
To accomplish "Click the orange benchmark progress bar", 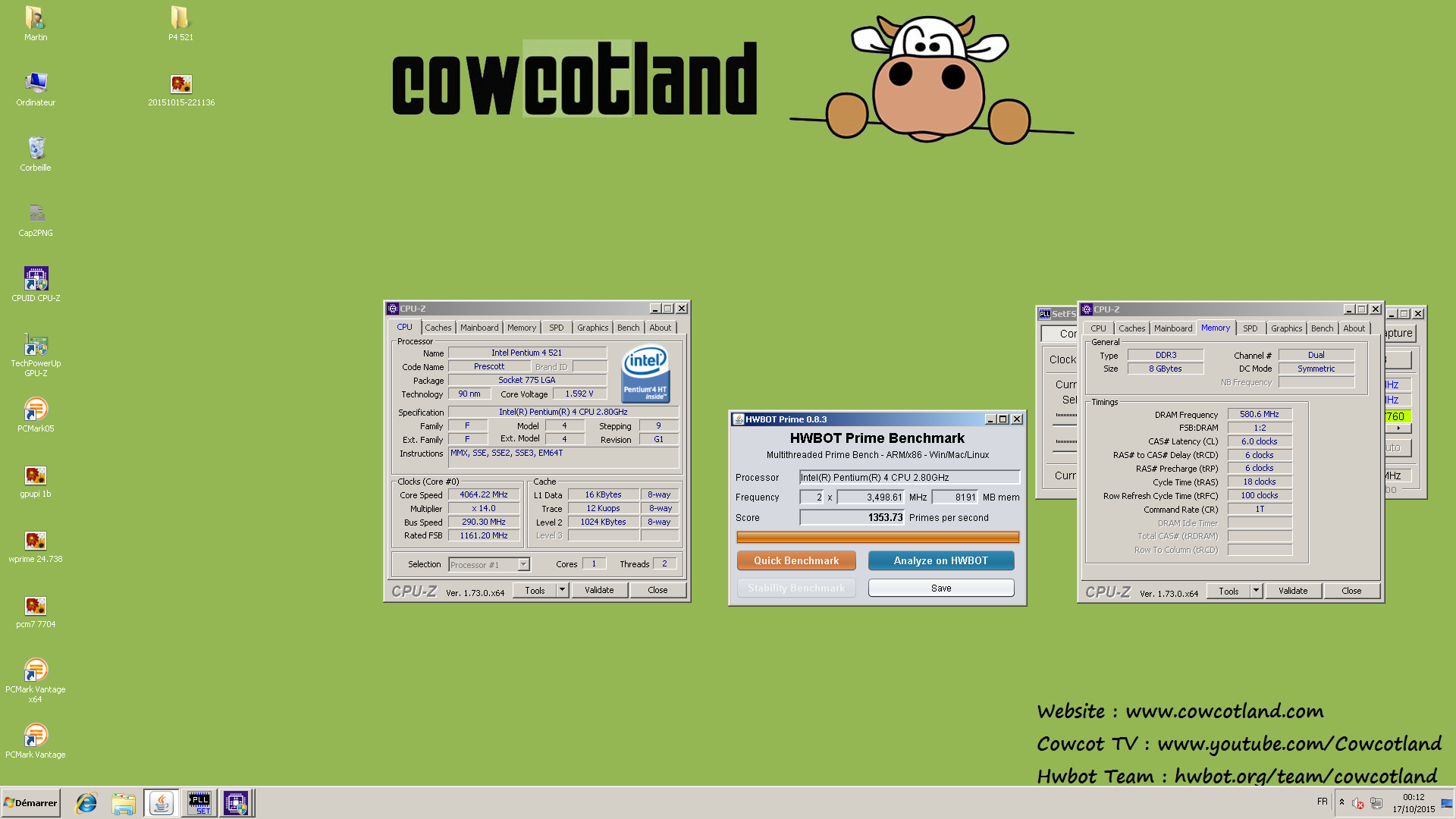I will pyautogui.click(x=877, y=537).
